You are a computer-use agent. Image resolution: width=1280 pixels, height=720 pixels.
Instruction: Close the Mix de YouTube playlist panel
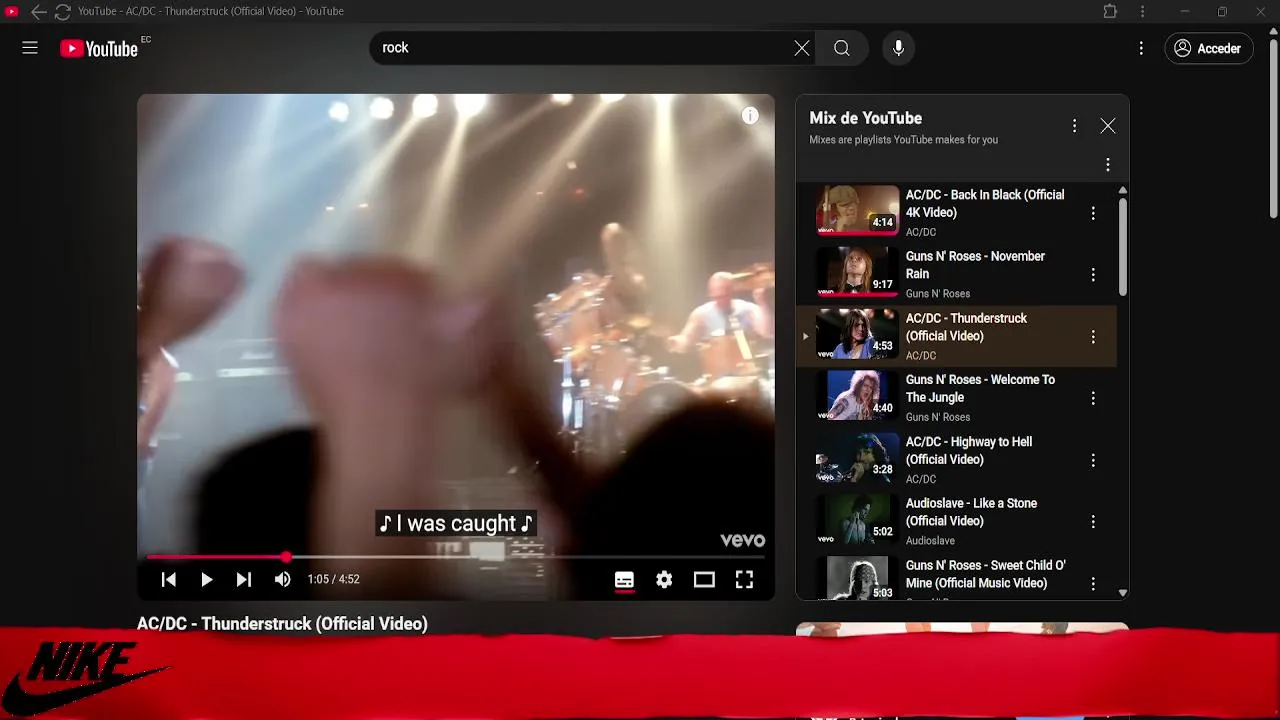[x=1108, y=126]
